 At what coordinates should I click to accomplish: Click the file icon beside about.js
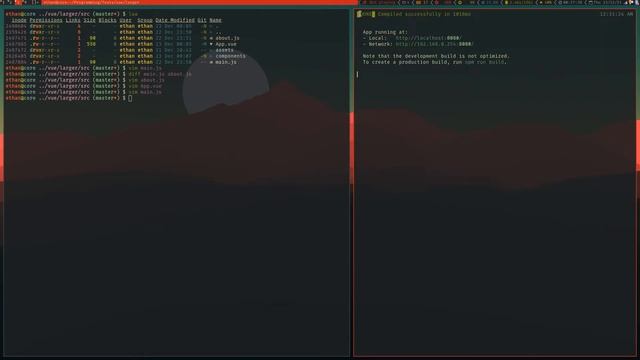coord(211,38)
